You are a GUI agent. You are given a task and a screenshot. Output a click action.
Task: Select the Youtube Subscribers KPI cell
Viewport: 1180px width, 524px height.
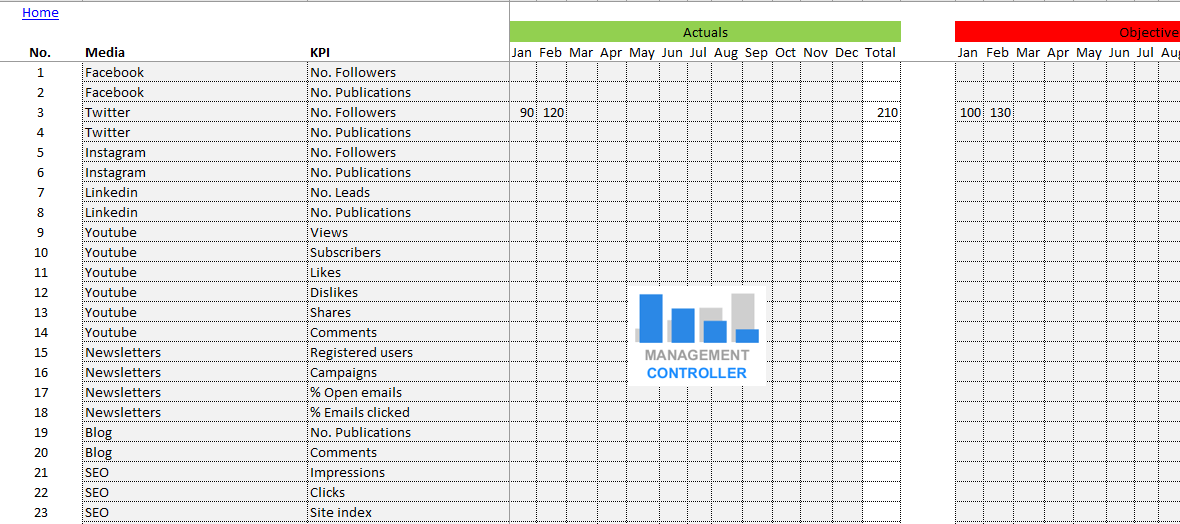pos(345,253)
